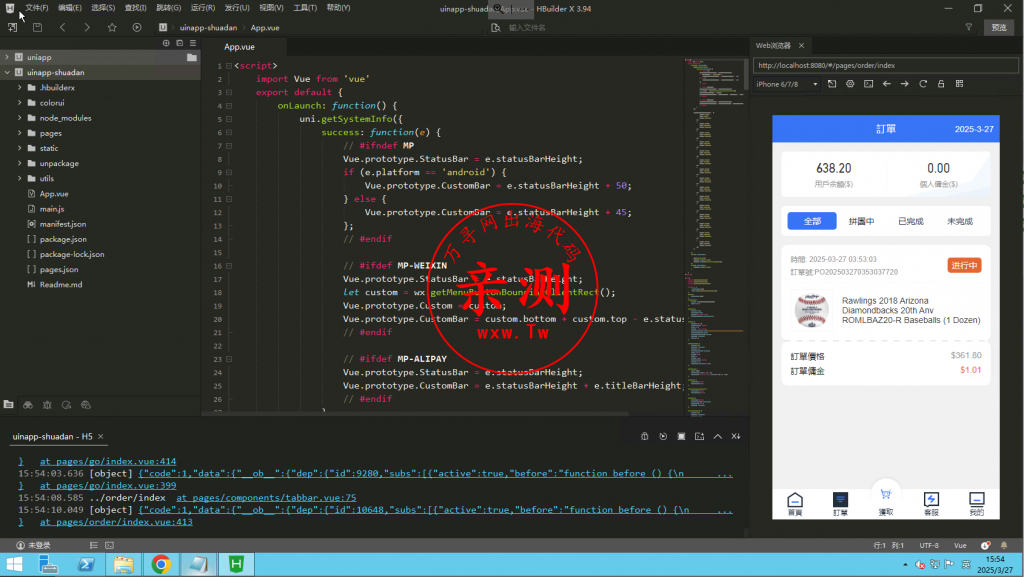The image size is (1024, 577).
Task: Expand the pages folder in project tree
Action: [x=50, y=133]
